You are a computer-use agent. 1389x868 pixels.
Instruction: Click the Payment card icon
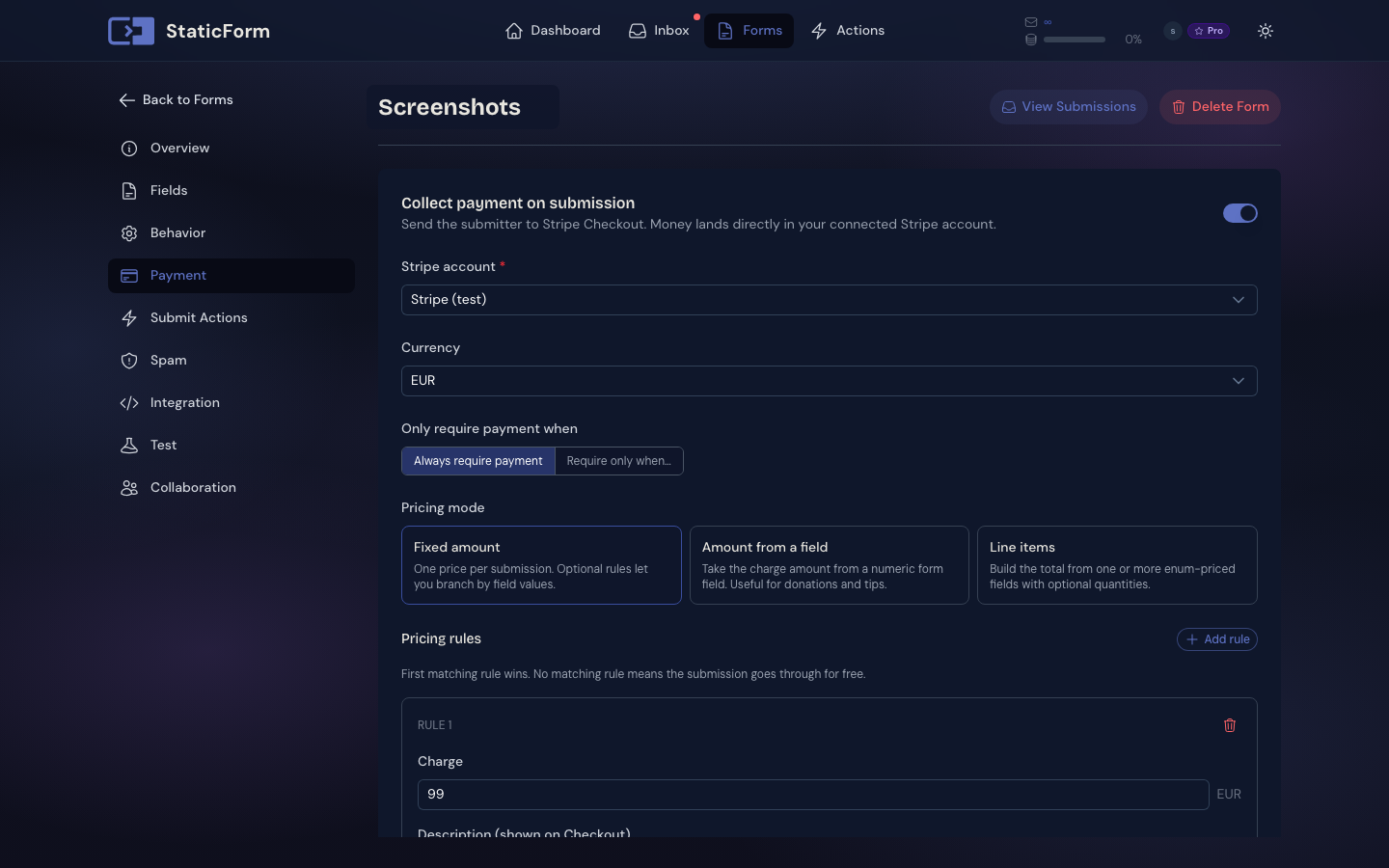tap(129, 276)
